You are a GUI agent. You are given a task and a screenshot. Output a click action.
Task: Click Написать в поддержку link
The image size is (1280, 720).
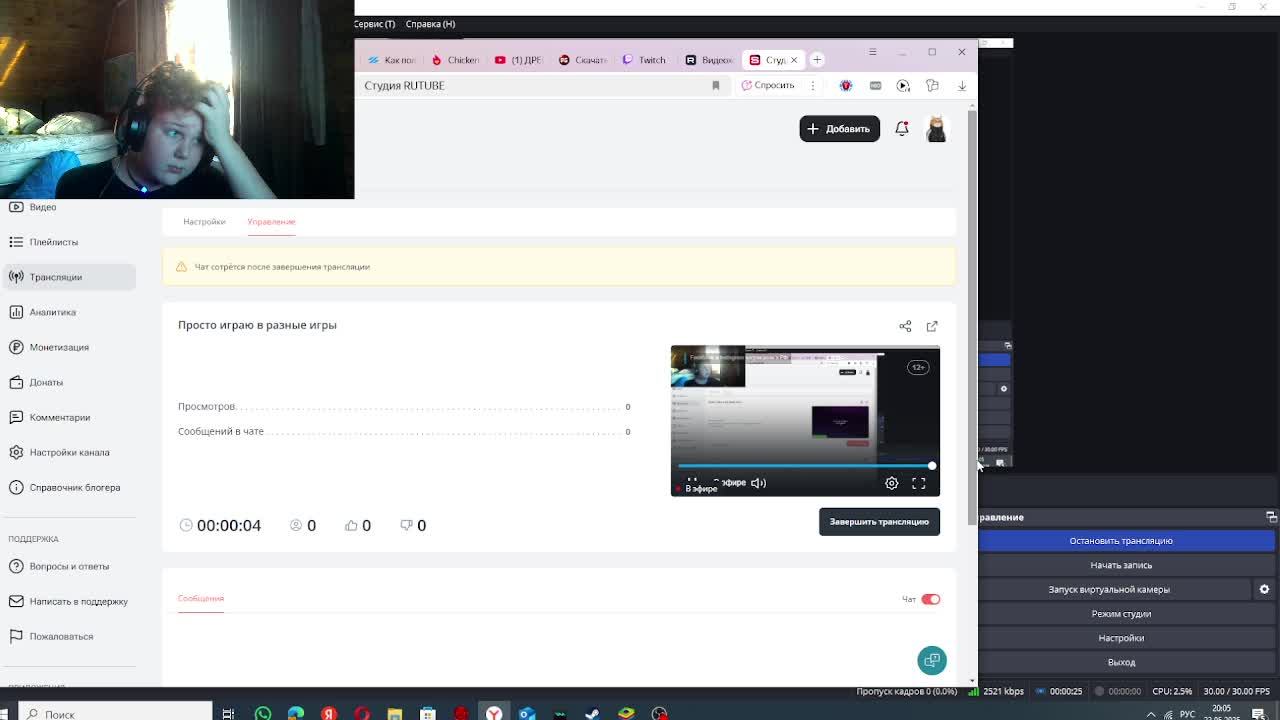tap(68, 601)
